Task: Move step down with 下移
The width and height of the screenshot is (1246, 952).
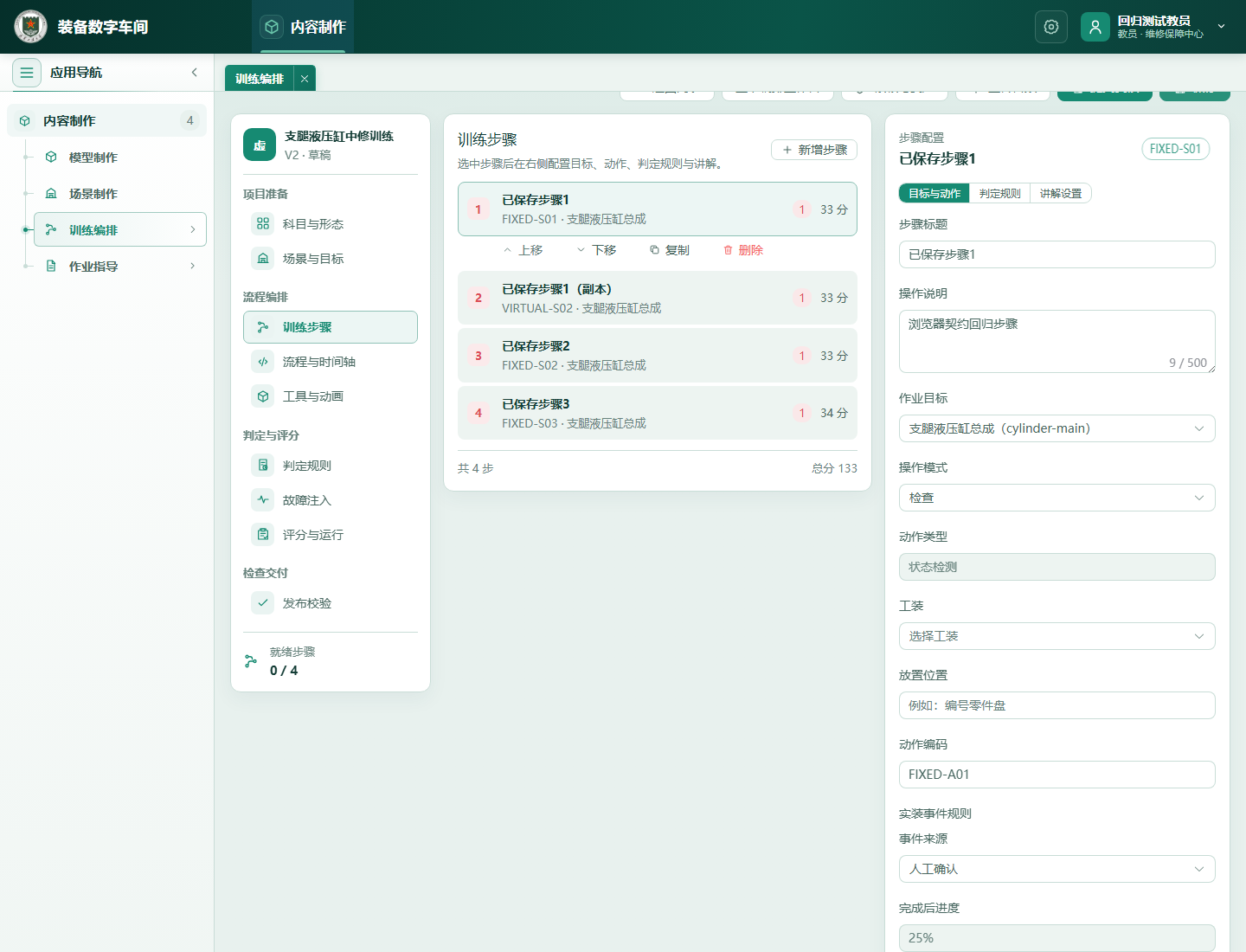Action: tap(596, 250)
